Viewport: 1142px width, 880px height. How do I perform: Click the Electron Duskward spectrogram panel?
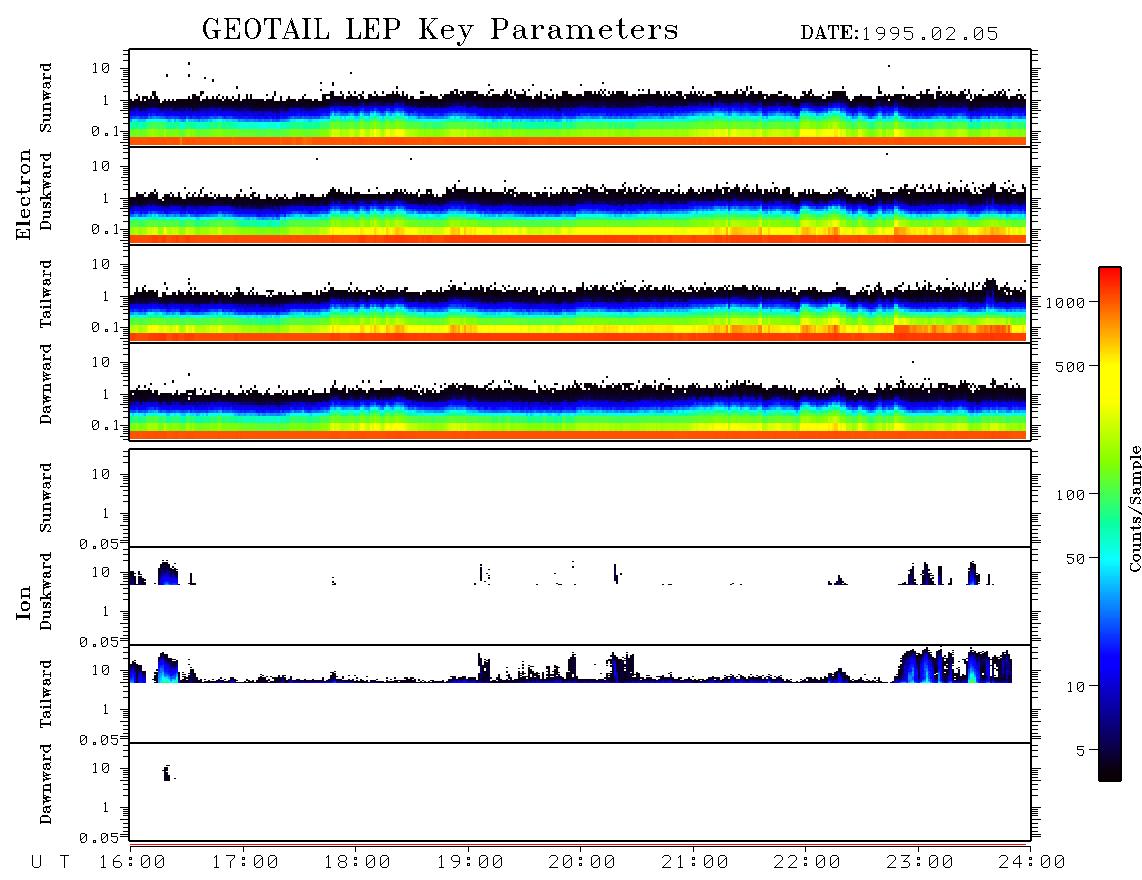pyautogui.click(x=580, y=195)
